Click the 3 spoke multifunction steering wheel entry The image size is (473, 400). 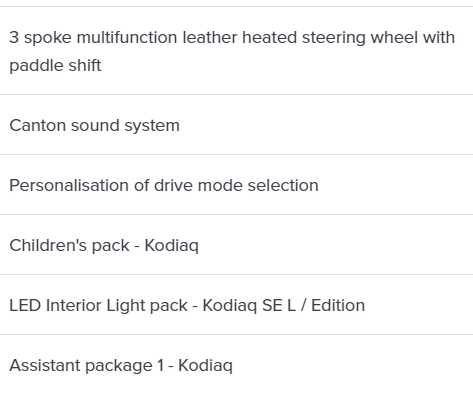(x=236, y=51)
